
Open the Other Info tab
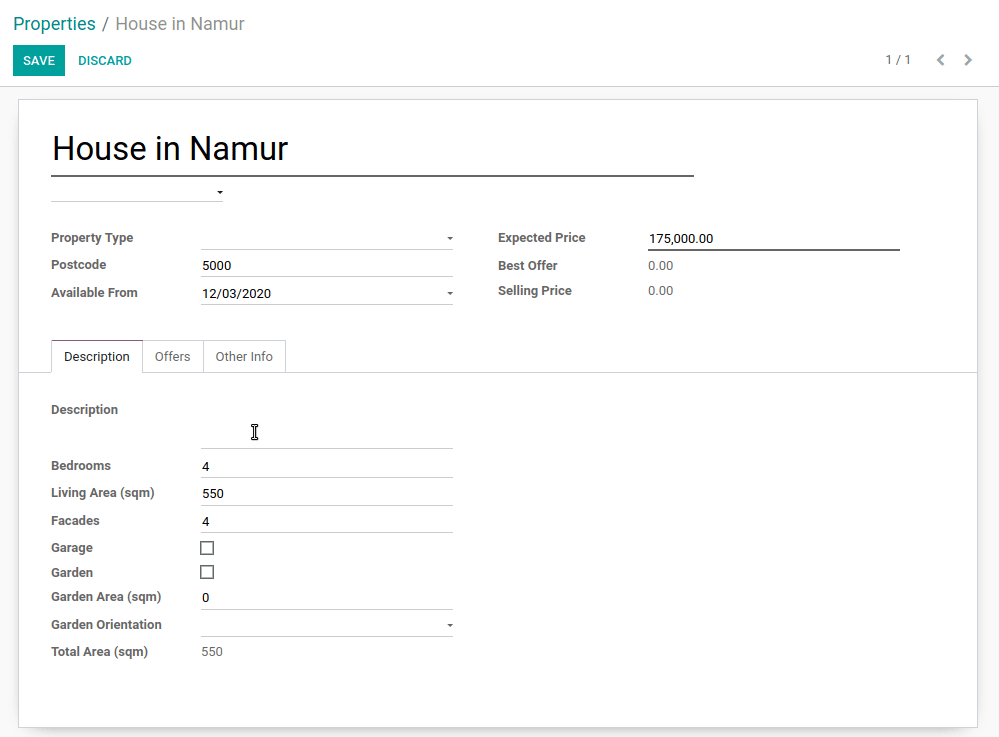point(244,357)
